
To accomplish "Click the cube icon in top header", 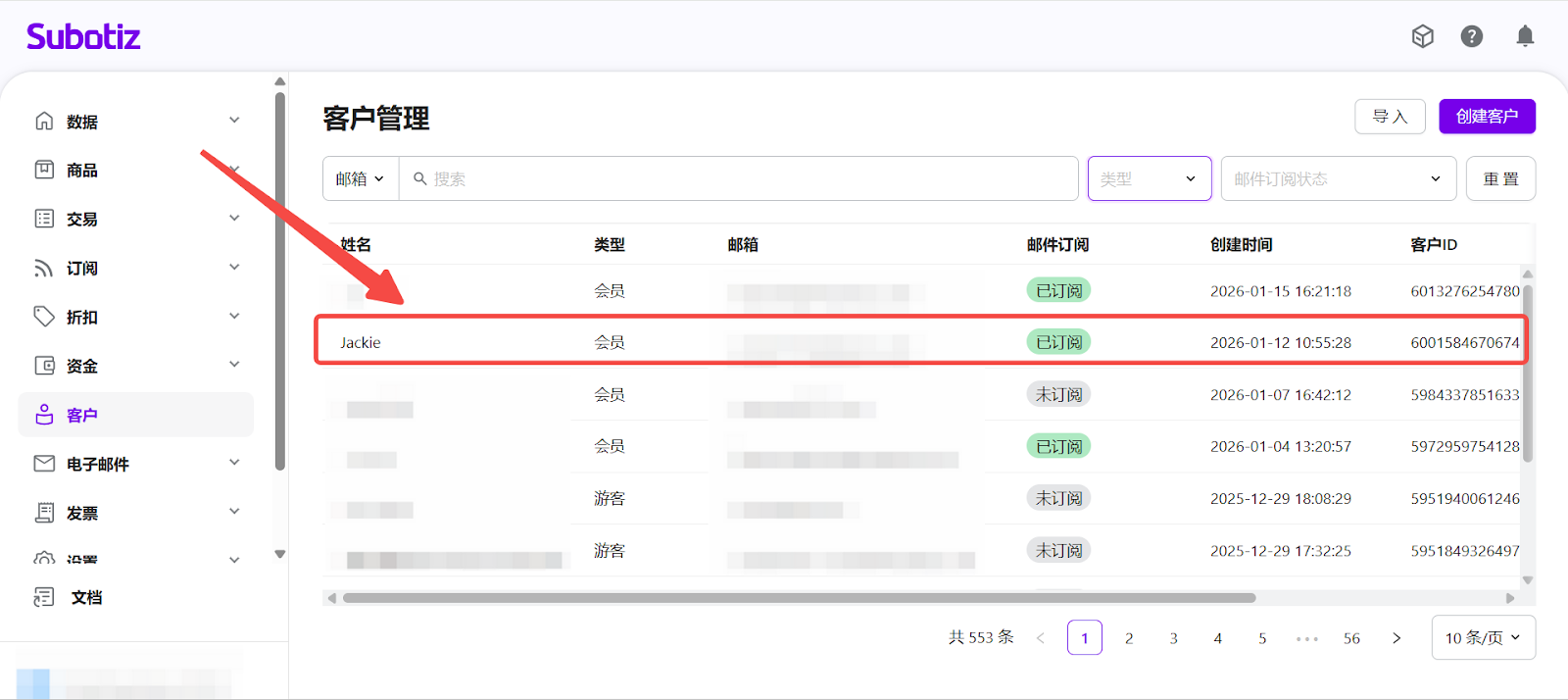I will (x=1422, y=36).
